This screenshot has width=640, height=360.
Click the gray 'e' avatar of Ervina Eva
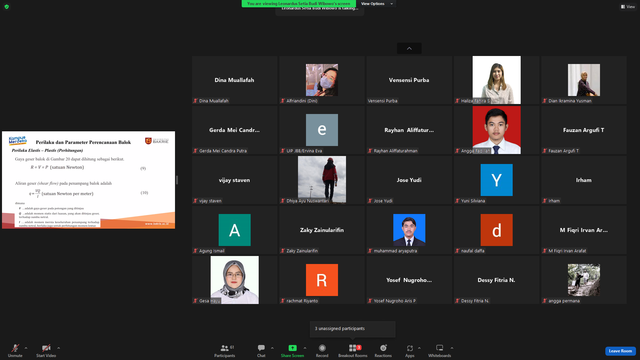click(322, 130)
